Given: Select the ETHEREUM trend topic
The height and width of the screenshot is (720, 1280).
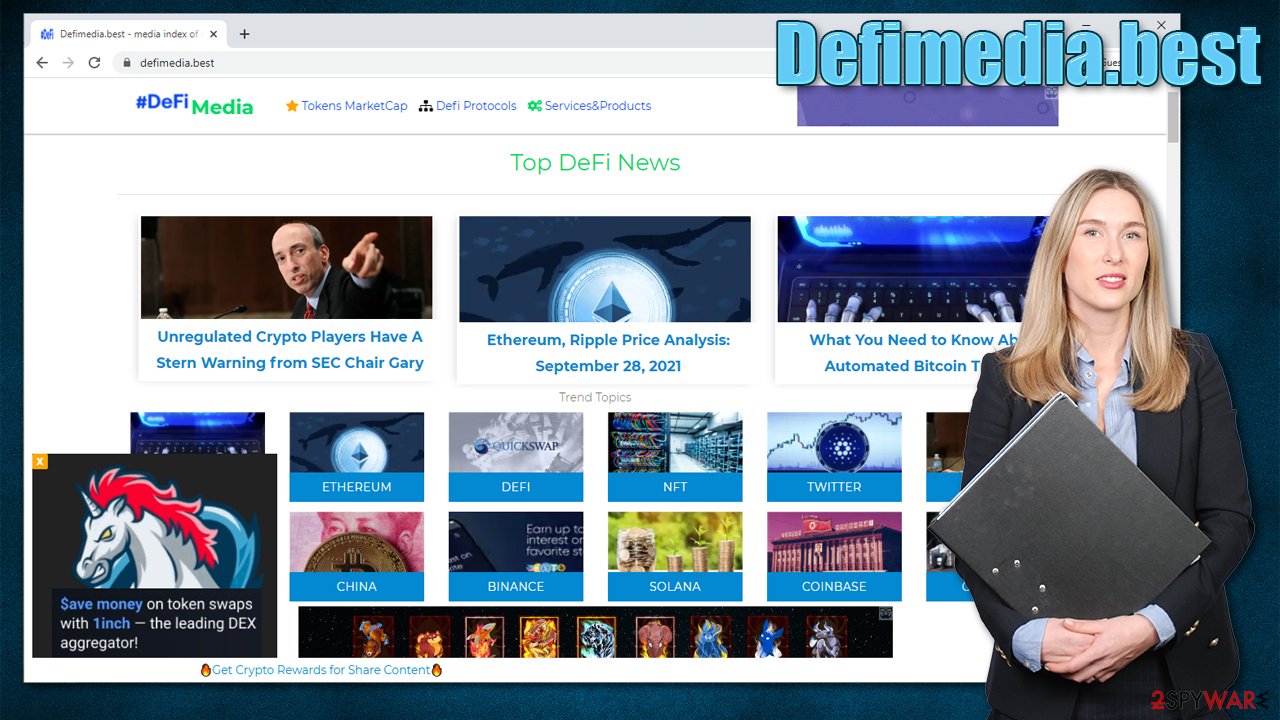Looking at the screenshot, I should click(x=357, y=487).
